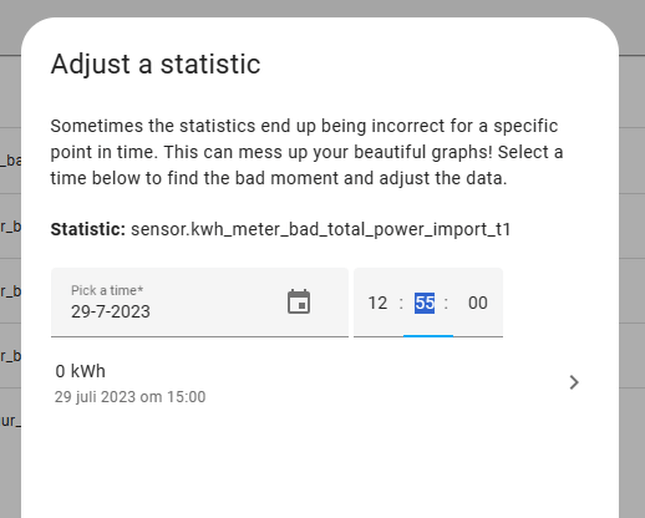Click the Adjust a statistic heading
Screen dimensions: 645x518
(x=155, y=65)
